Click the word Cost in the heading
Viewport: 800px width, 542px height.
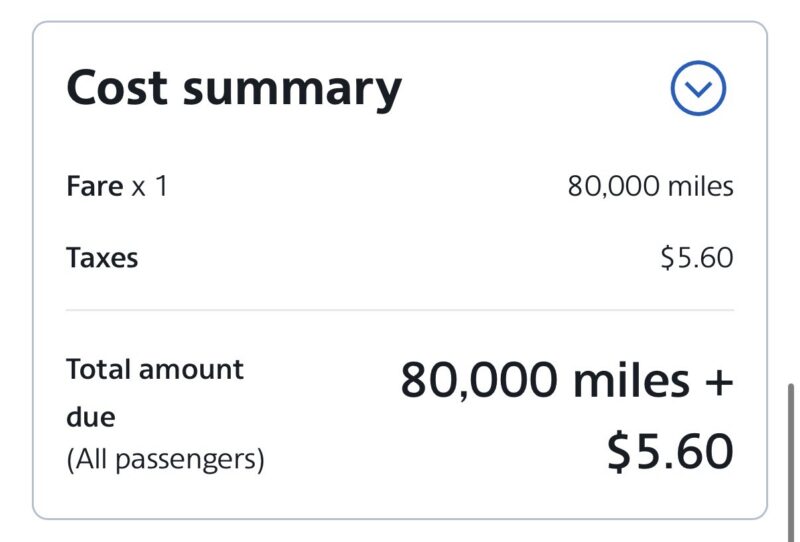117,89
